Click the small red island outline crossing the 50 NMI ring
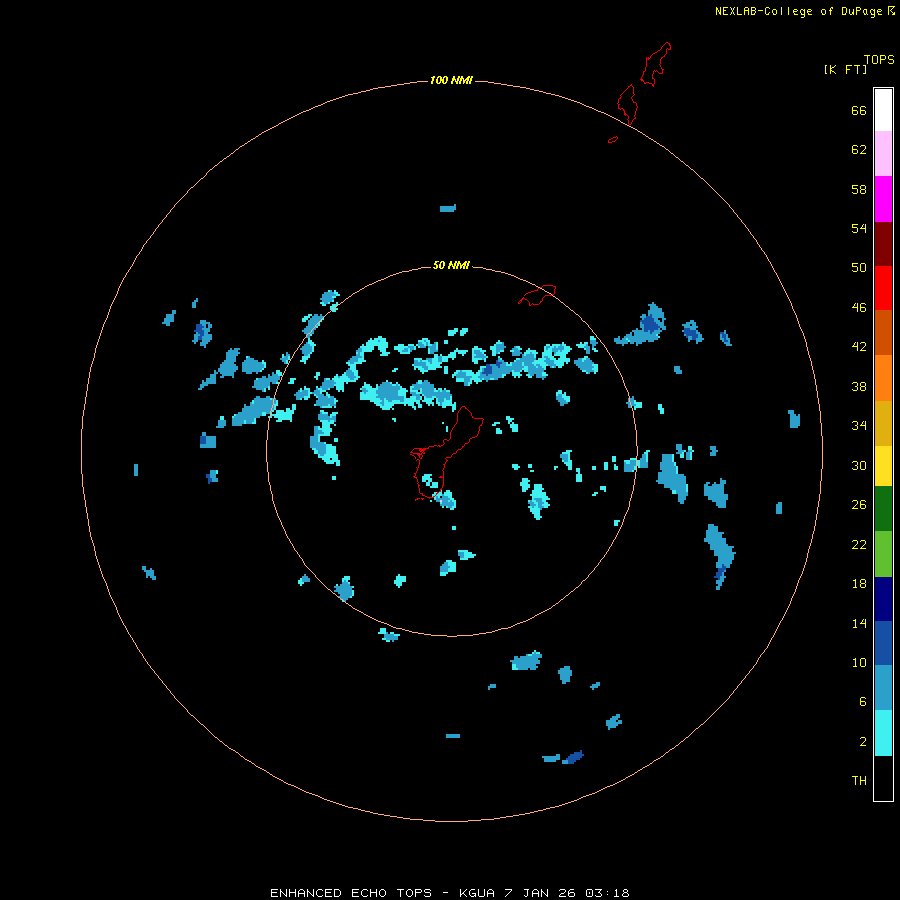Screen dimensions: 900x900 pyautogui.click(x=537, y=295)
